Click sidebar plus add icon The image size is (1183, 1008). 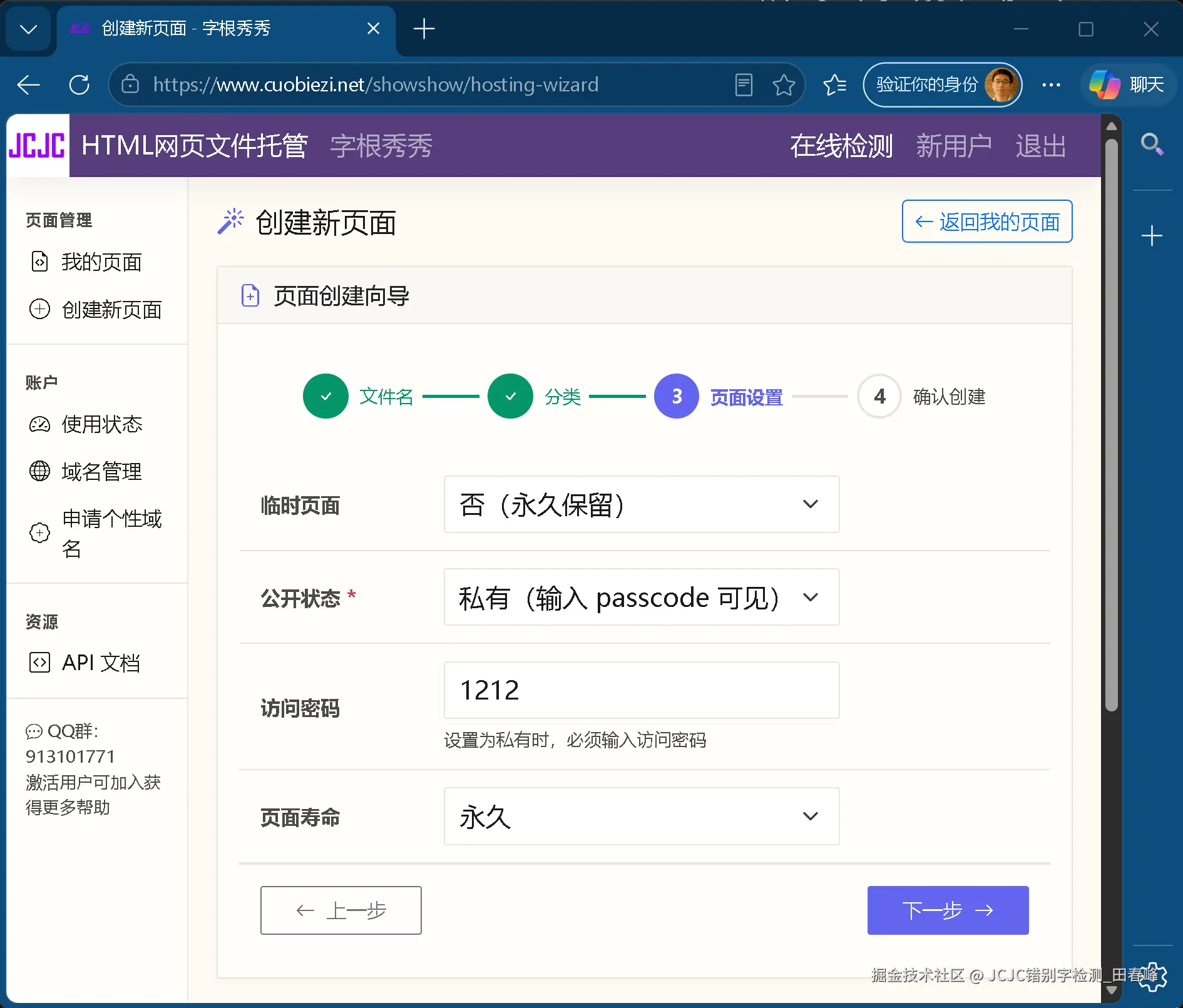coord(1152,236)
